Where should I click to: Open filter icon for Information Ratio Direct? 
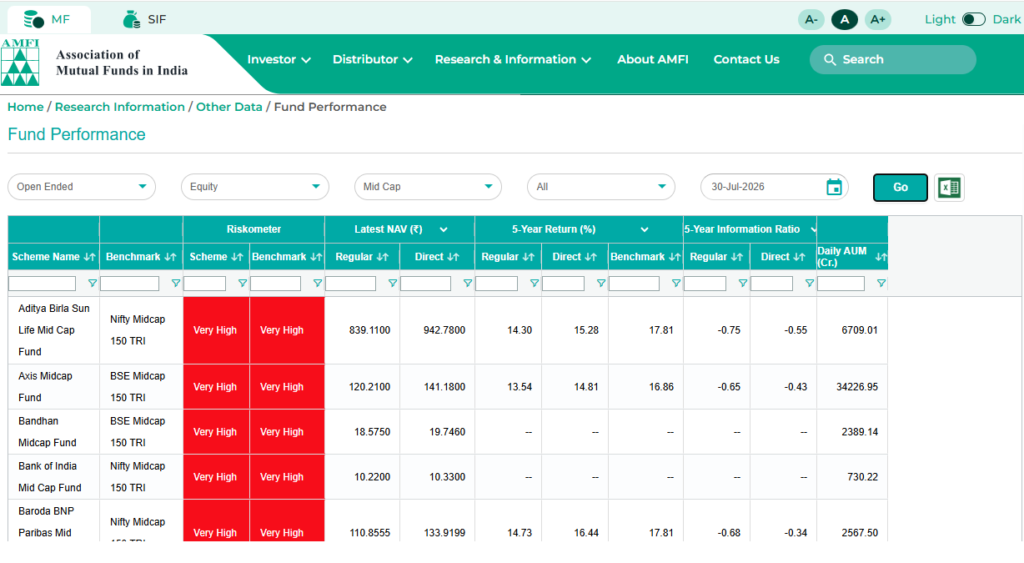809,283
